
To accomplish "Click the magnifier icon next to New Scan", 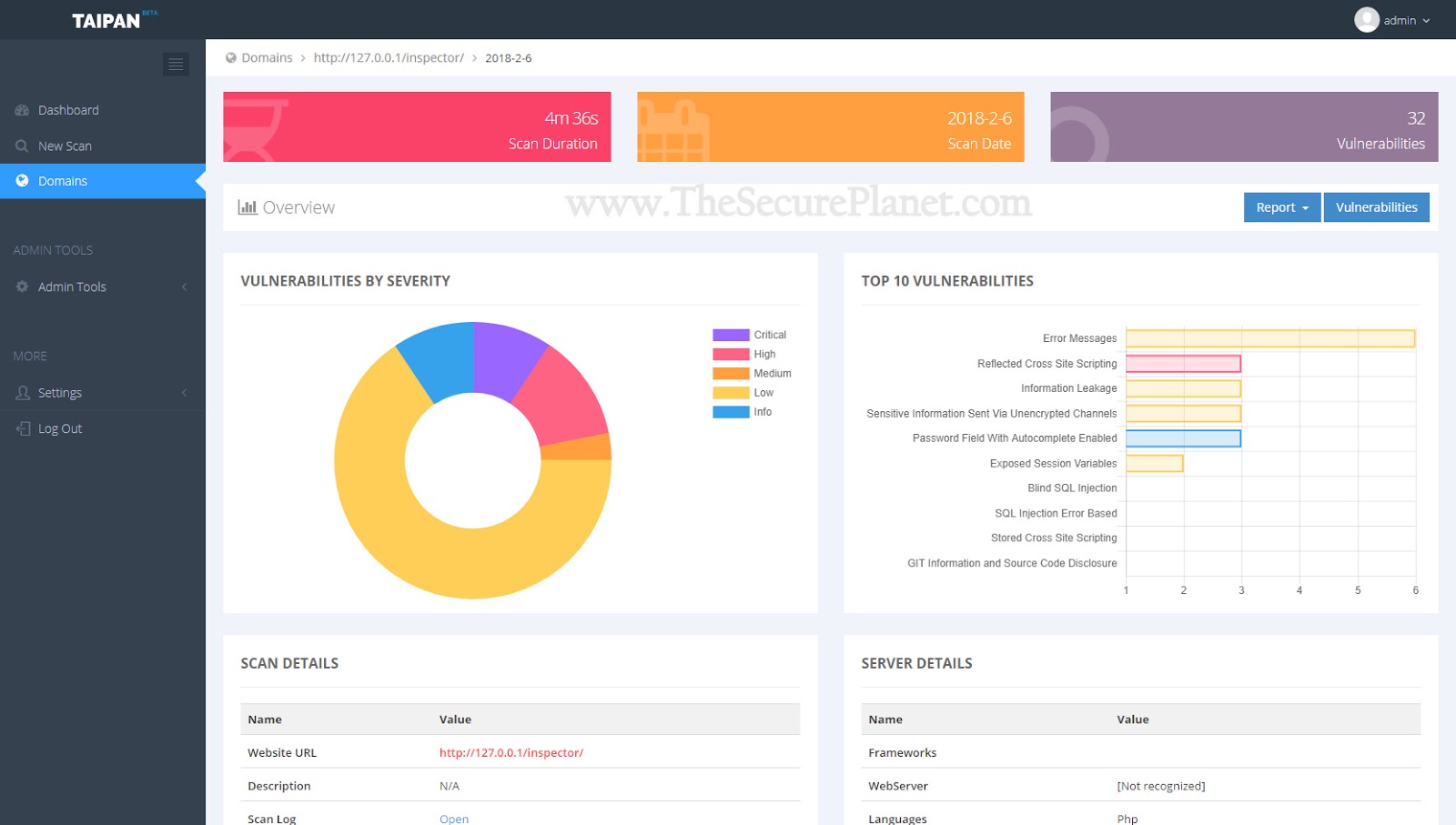I will [22, 146].
